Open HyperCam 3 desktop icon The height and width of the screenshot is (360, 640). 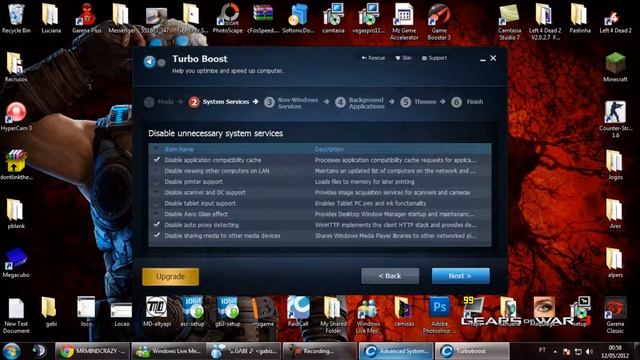[16, 116]
